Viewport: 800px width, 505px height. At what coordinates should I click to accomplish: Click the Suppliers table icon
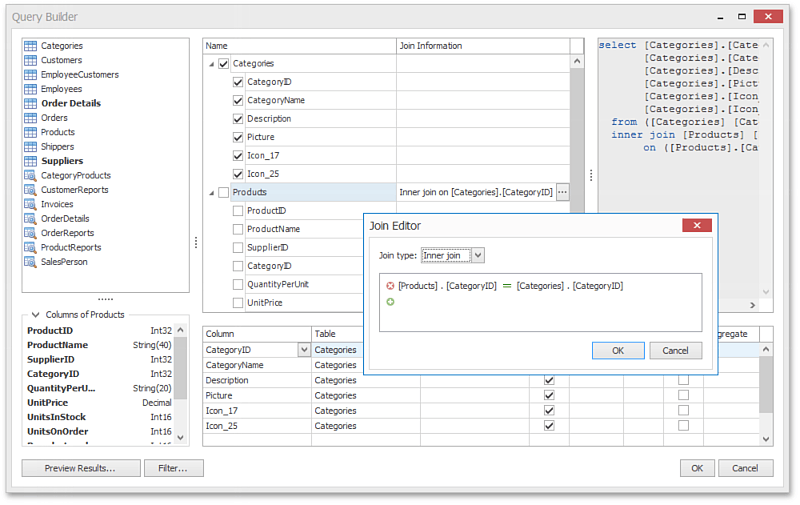tap(30, 161)
